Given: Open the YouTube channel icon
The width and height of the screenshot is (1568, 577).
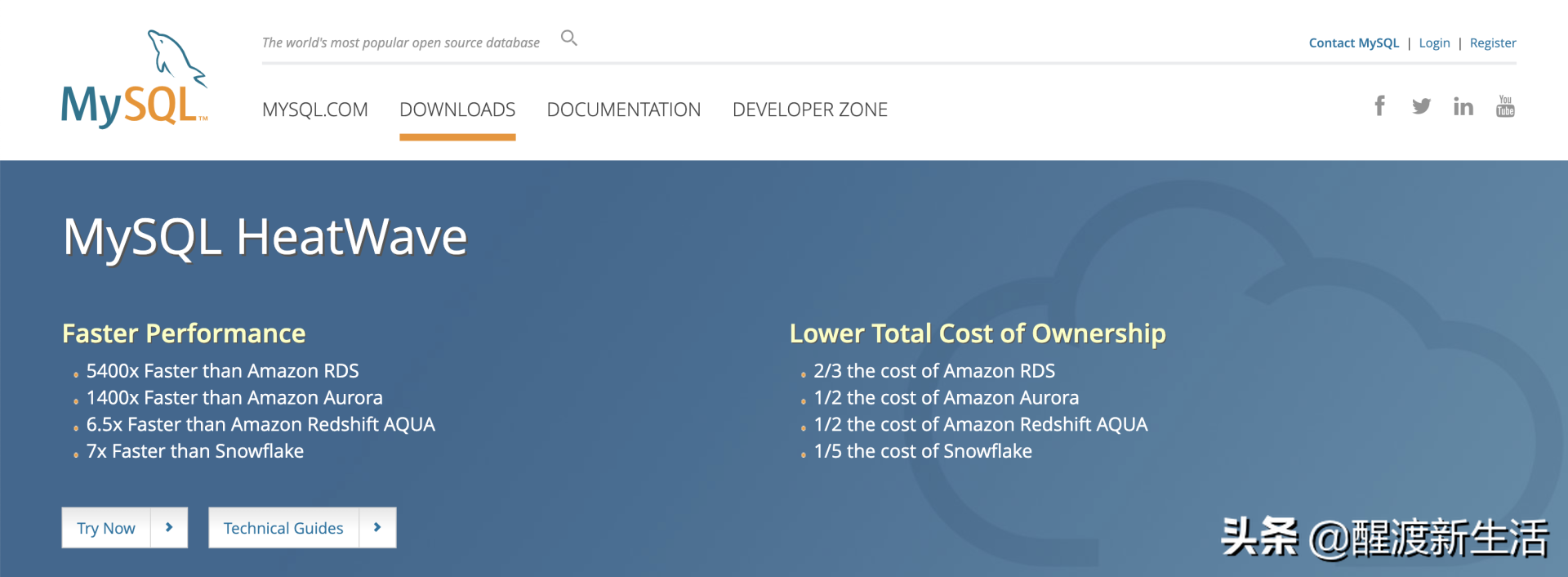Looking at the screenshot, I should pos(1505,106).
